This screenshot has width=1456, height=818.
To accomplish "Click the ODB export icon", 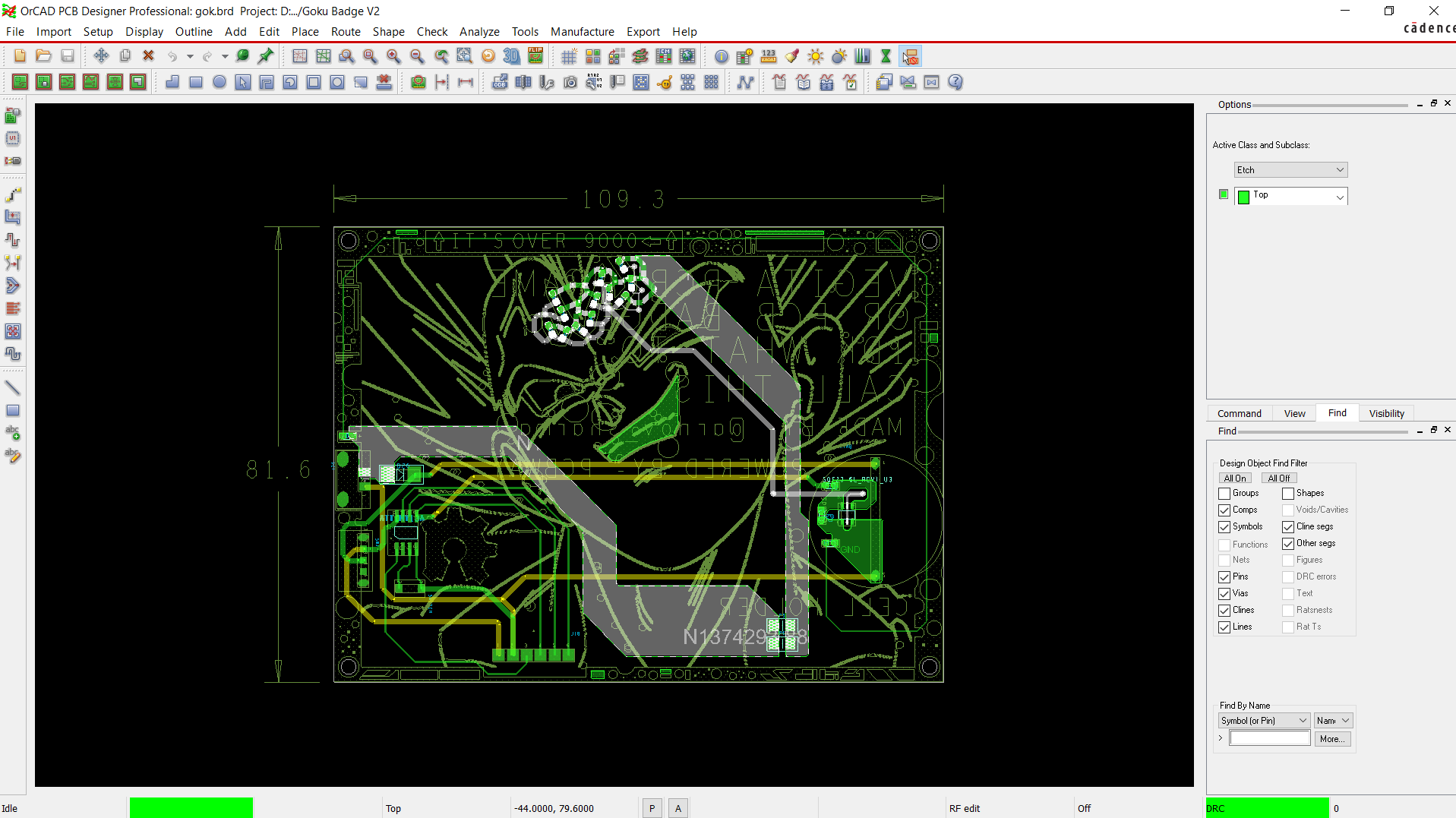I will (x=500, y=82).
